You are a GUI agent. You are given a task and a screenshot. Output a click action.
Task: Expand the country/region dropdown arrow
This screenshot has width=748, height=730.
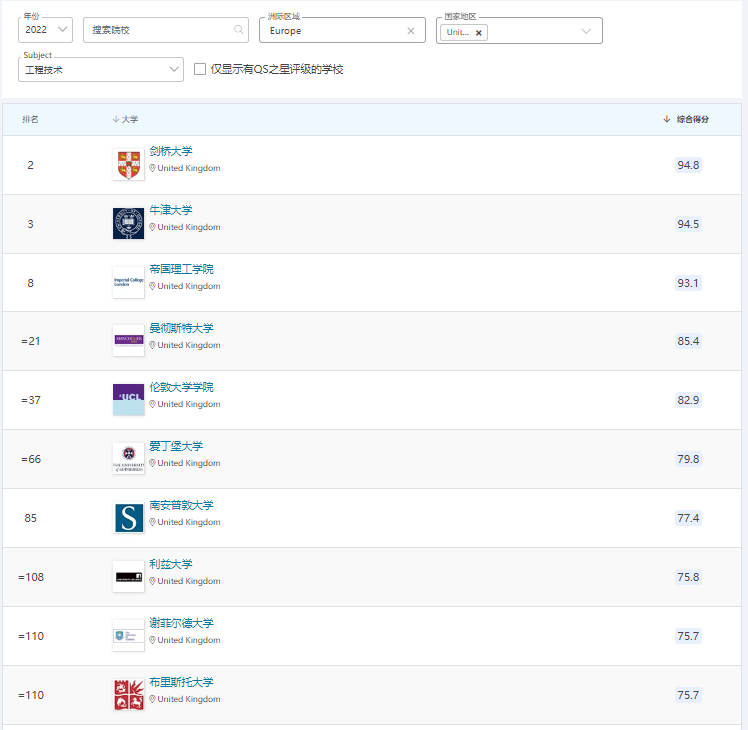(x=586, y=31)
